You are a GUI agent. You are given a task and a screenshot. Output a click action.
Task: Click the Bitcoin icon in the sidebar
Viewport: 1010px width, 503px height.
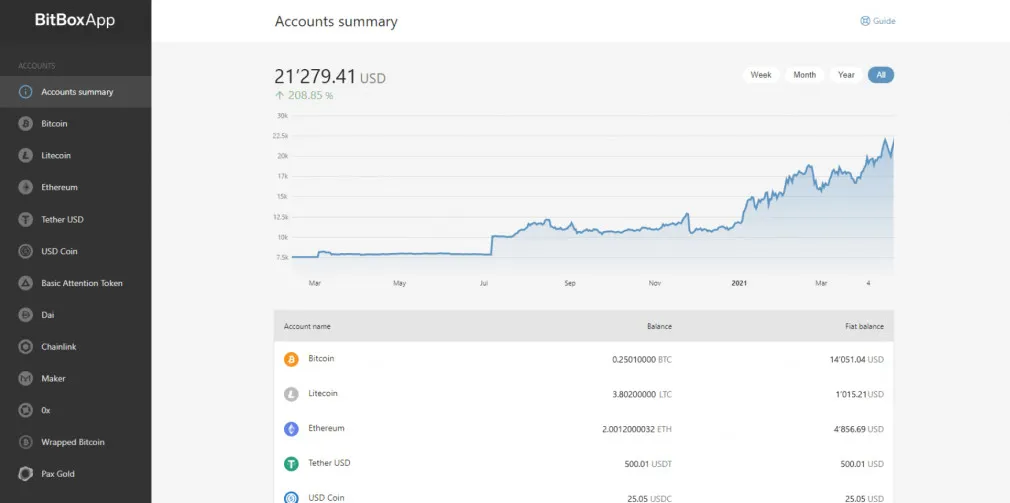pyautogui.click(x=25, y=124)
